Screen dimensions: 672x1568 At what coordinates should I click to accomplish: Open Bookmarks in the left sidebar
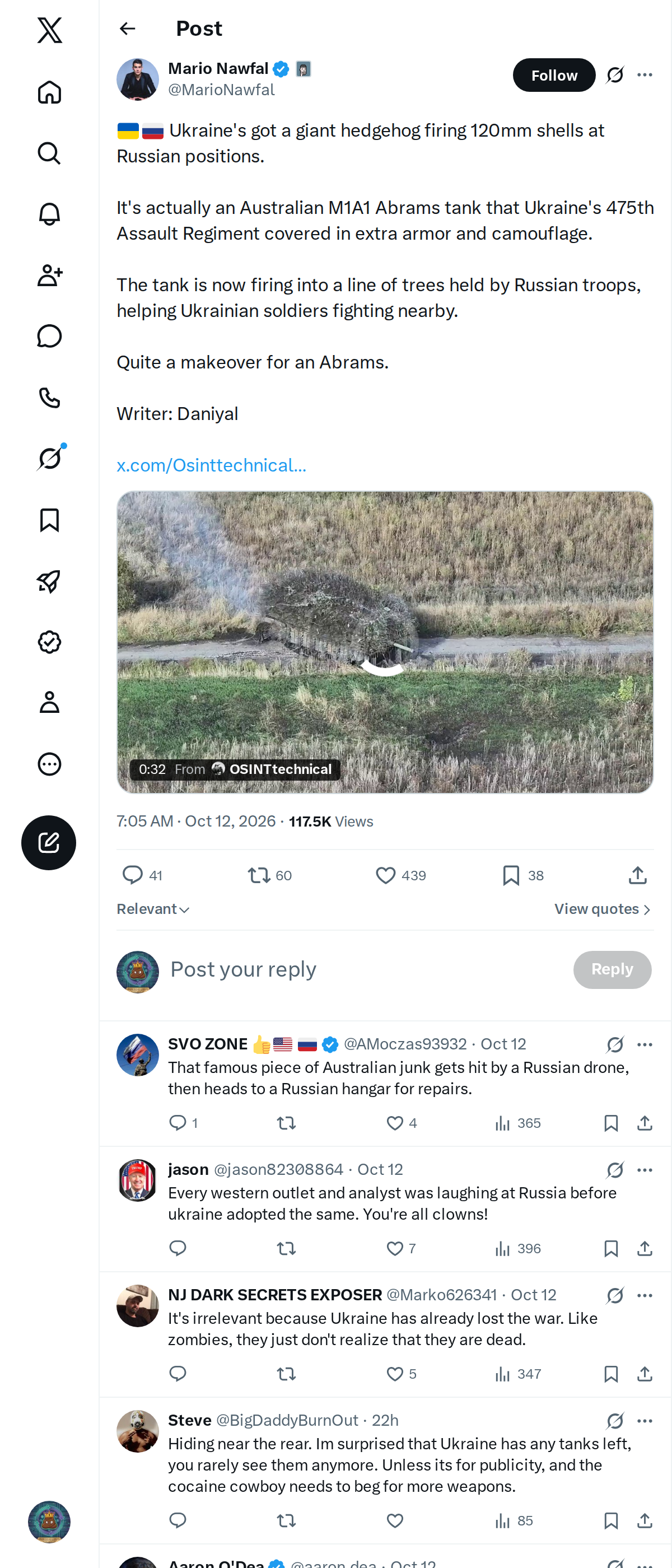pos(49,520)
